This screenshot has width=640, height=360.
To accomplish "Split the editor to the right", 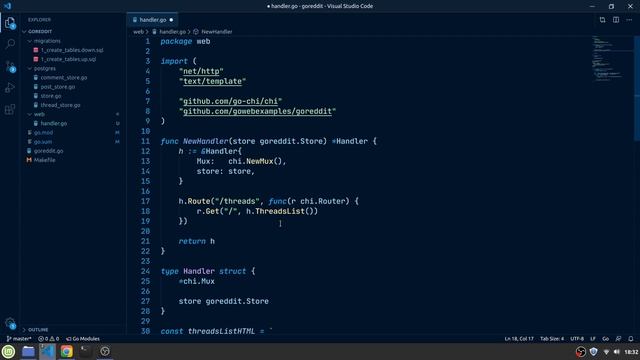I will tap(616, 20).
